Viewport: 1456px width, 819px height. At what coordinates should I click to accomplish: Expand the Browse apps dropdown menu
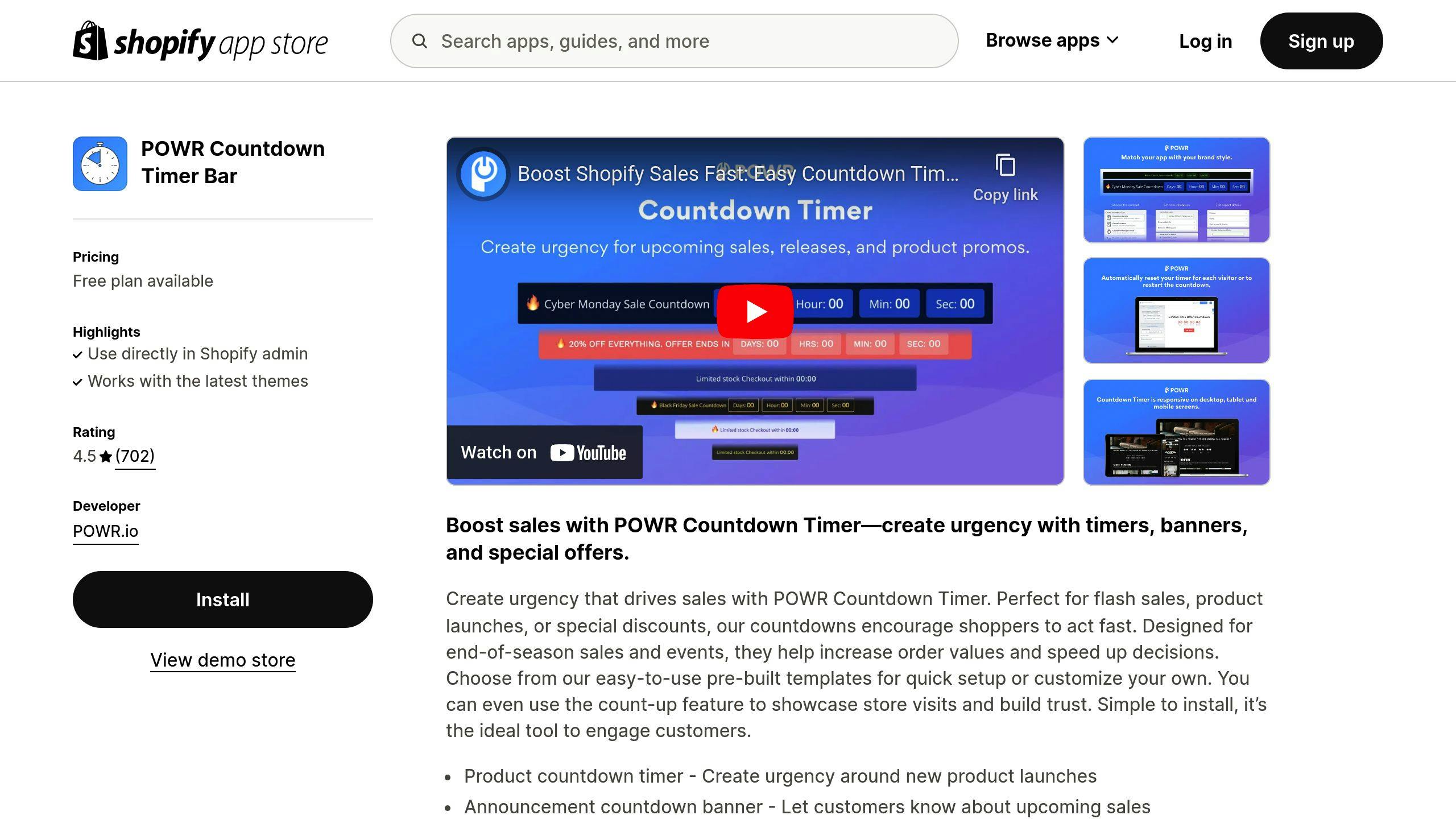pyautogui.click(x=1053, y=40)
